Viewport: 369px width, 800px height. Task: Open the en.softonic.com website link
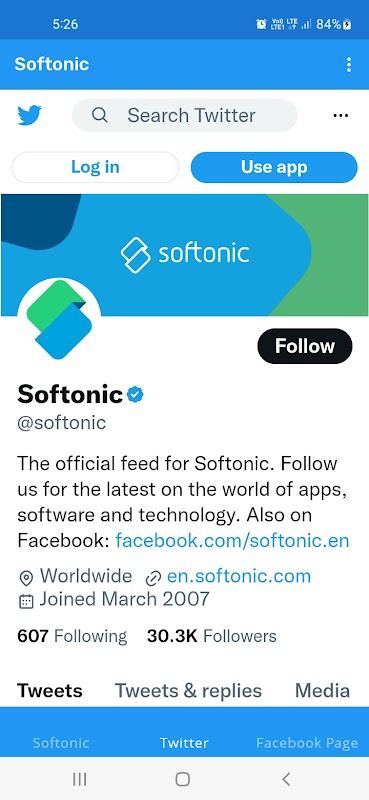coord(239,577)
